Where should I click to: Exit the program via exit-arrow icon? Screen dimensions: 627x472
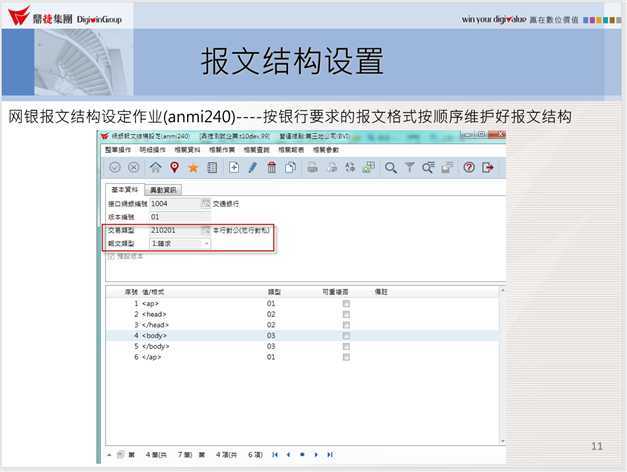tap(488, 167)
